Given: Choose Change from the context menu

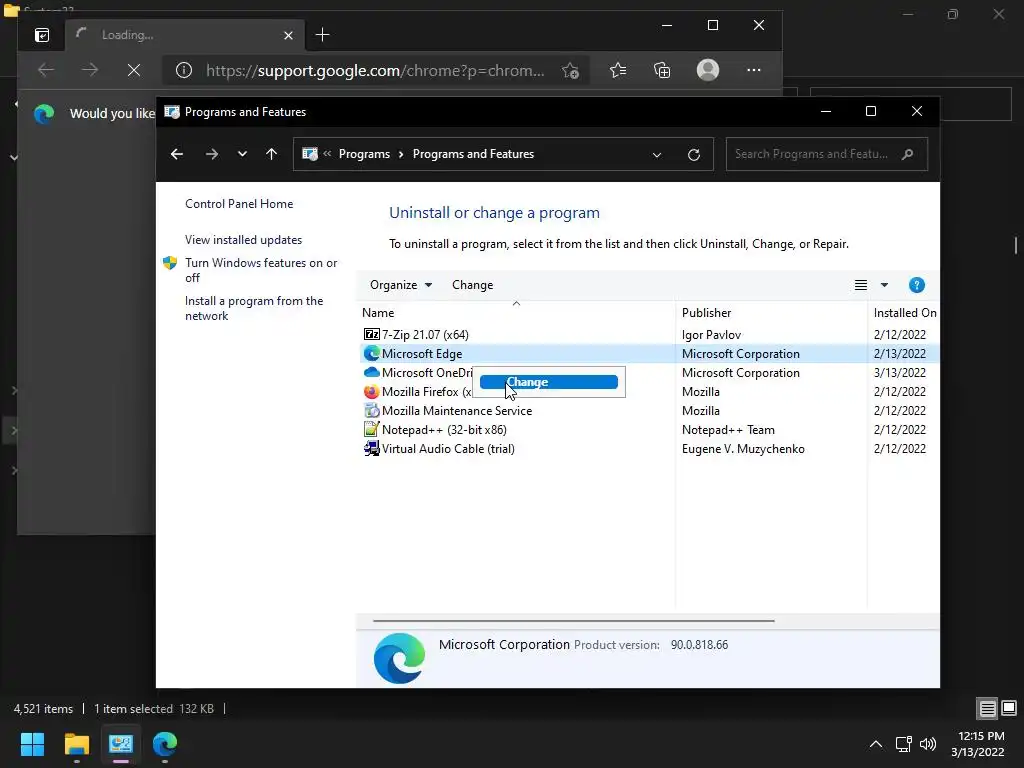Looking at the screenshot, I should point(549,382).
